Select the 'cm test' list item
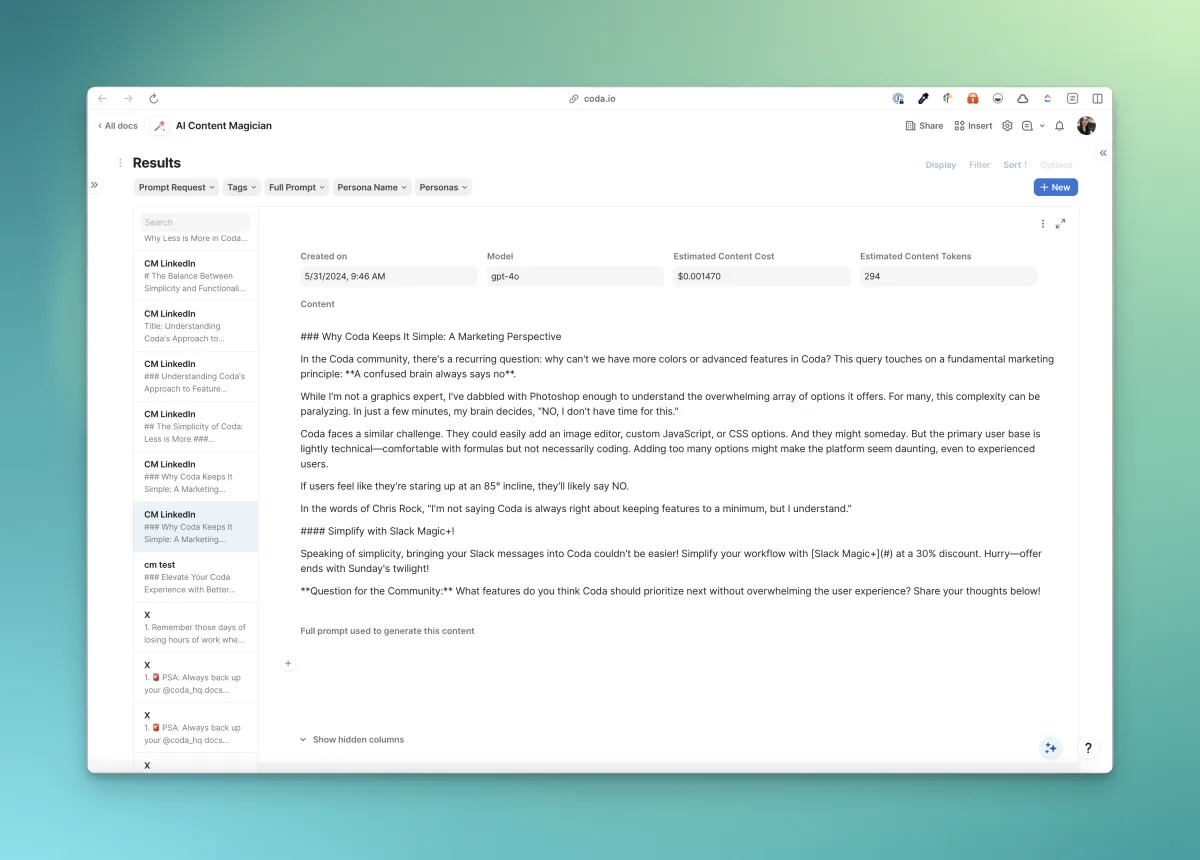Screen dimensions: 1200x860 [196, 577]
